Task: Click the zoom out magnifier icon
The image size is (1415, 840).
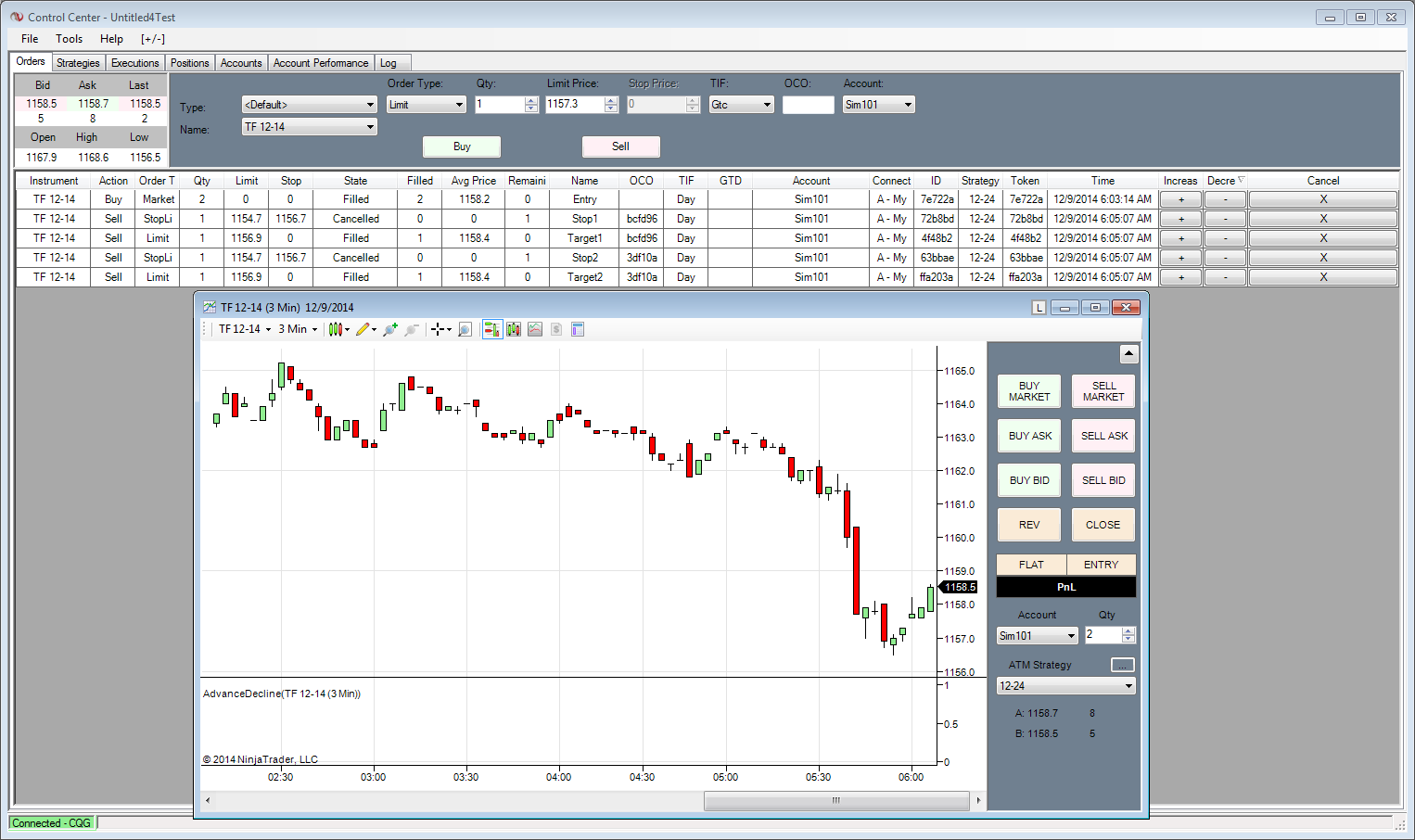Action: (x=412, y=329)
